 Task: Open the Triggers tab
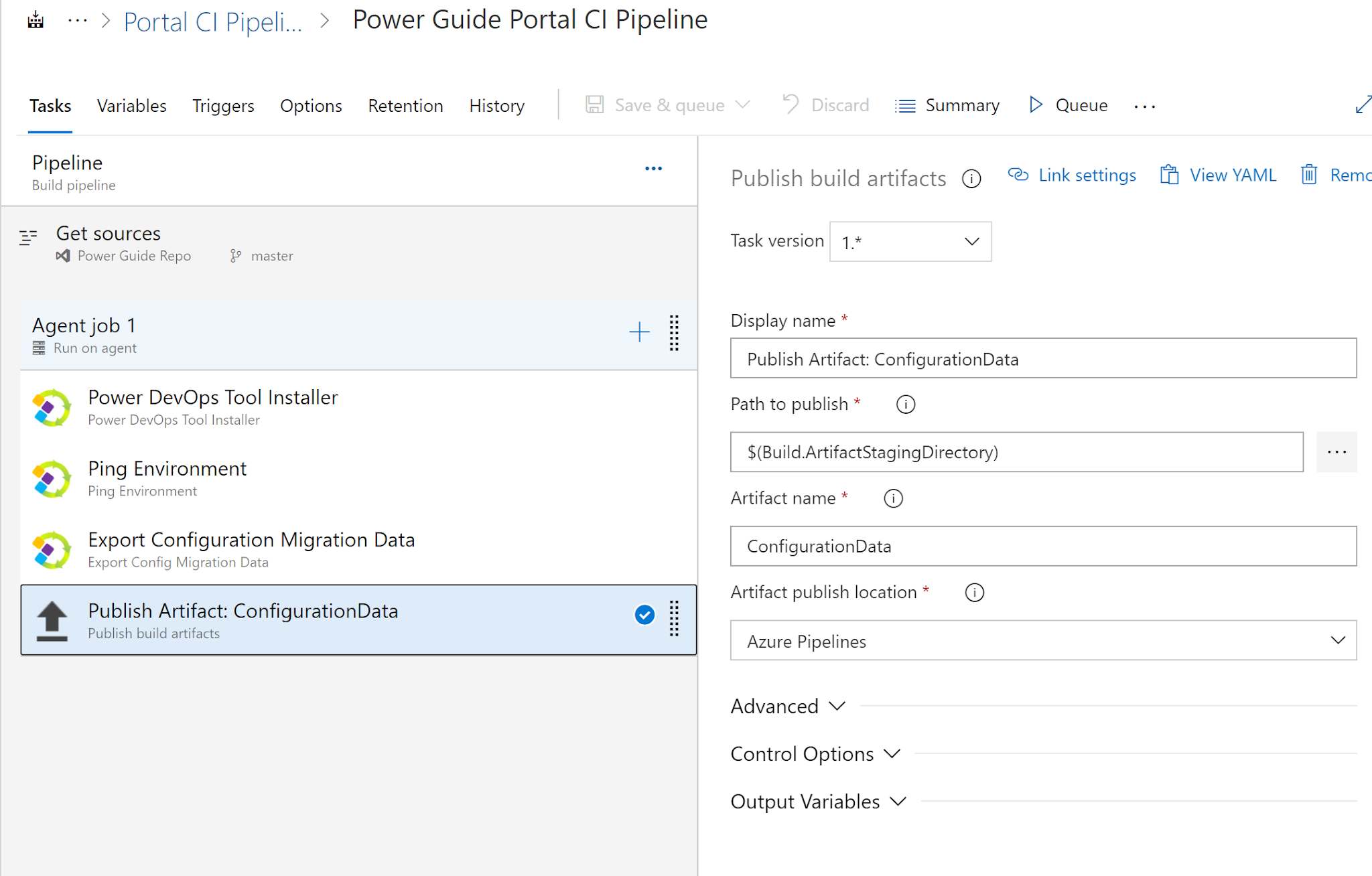pos(223,106)
